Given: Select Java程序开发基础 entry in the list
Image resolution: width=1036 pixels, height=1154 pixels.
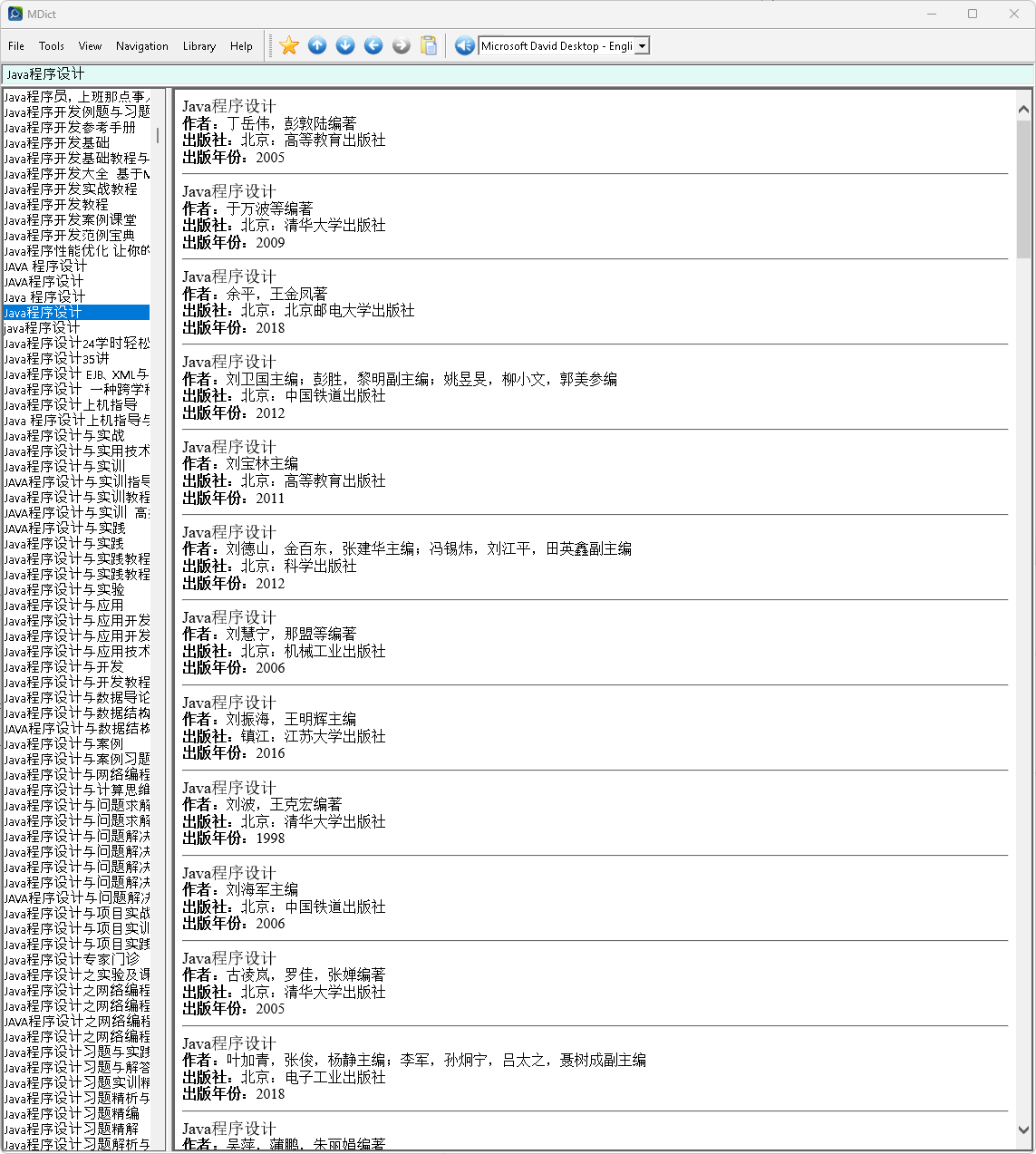Looking at the screenshot, I should (x=57, y=143).
